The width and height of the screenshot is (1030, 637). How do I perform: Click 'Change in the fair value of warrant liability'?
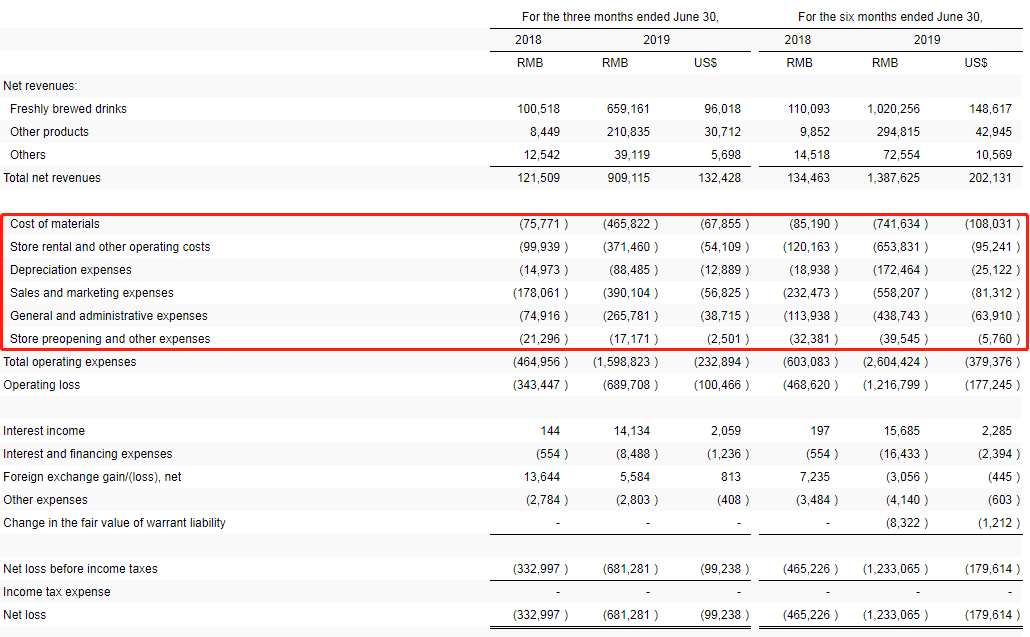114,523
